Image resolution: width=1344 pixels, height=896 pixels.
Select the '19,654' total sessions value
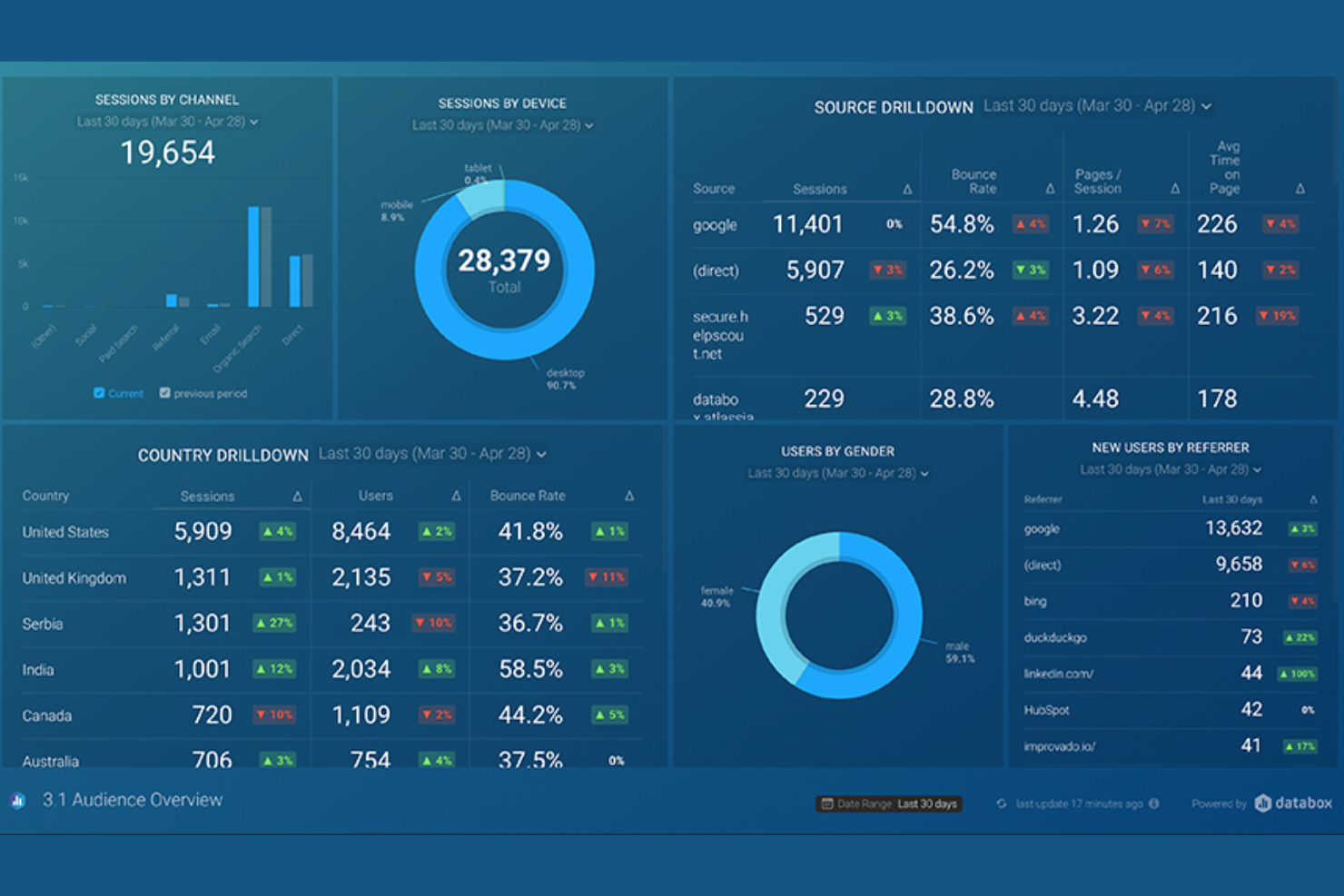pos(167,153)
